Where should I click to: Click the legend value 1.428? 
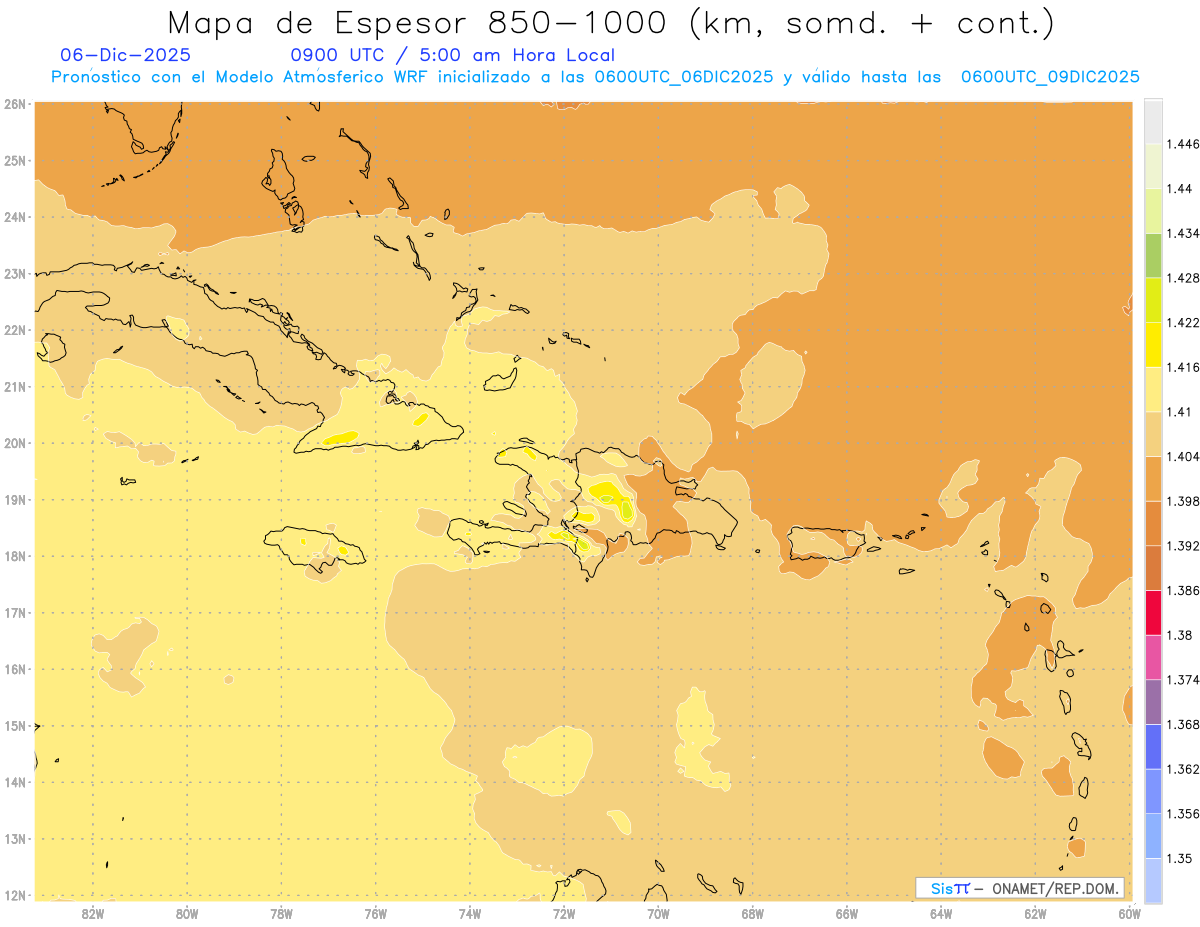[x=1183, y=278]
